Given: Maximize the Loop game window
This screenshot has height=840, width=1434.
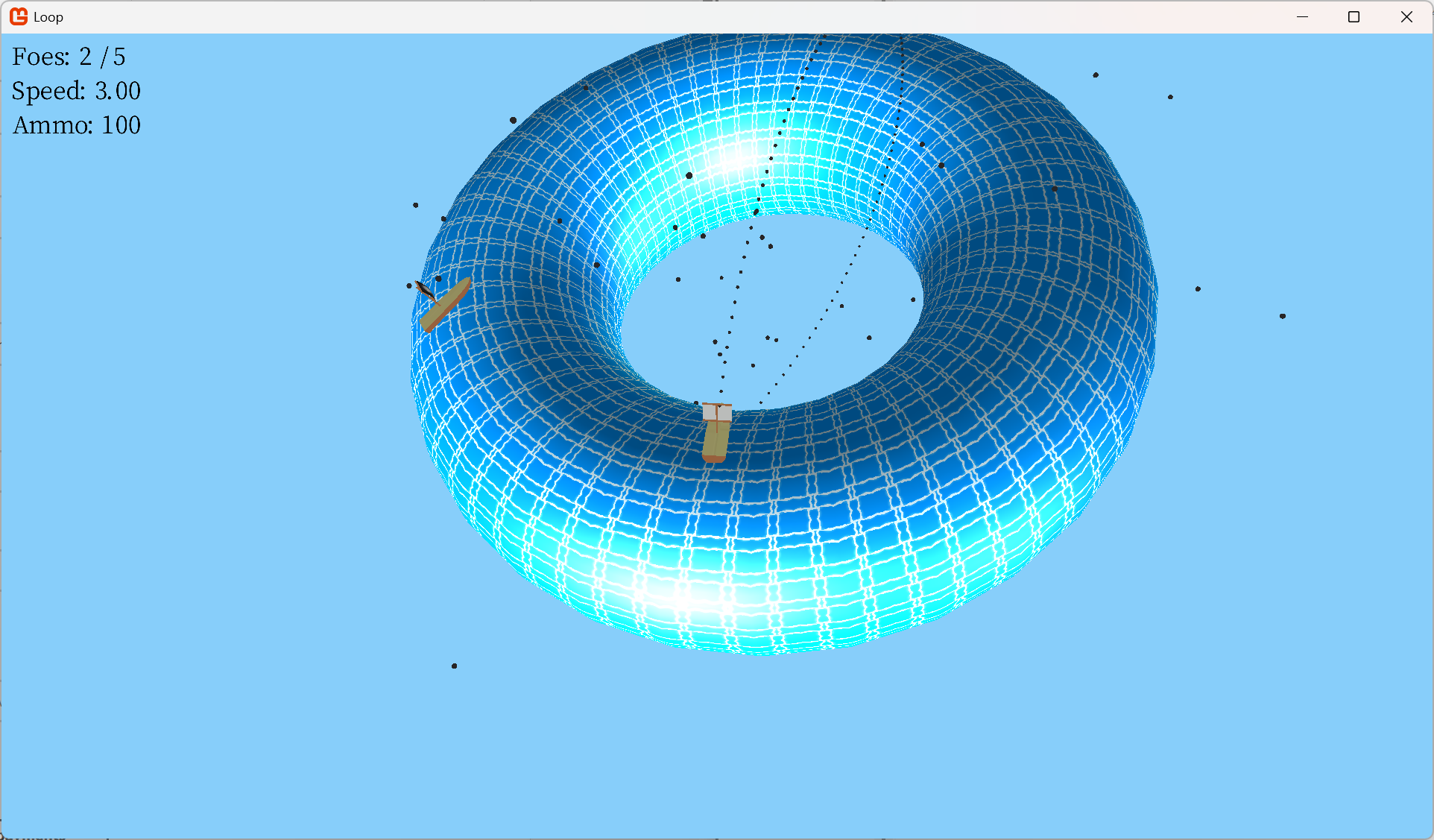Looking at the screenshot, I should coord(1354,16).
